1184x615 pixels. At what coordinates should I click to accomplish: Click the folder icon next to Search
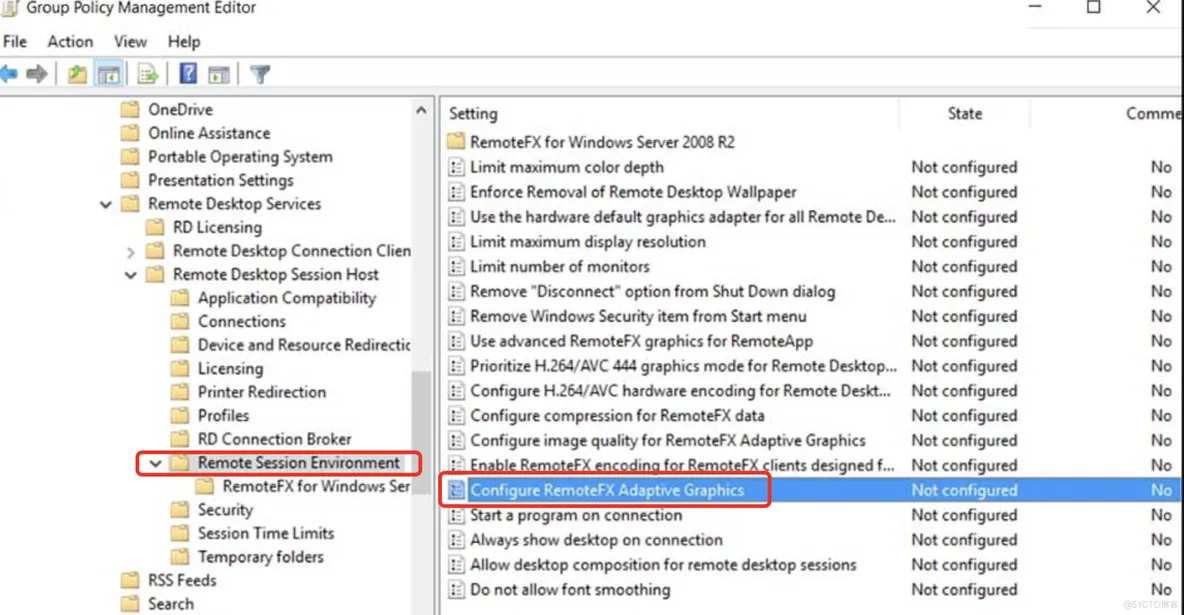130,604
